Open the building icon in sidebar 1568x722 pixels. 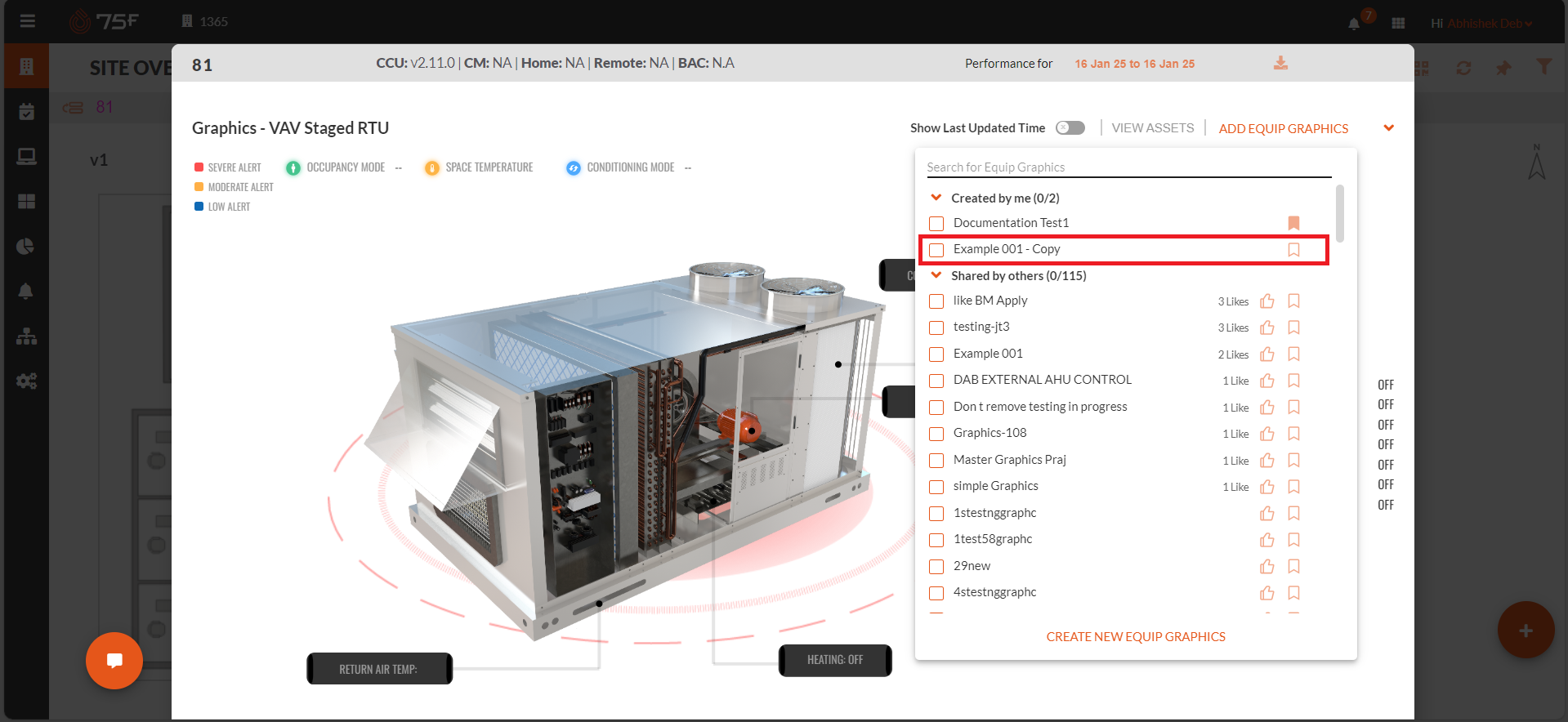[x=26, y=66]
